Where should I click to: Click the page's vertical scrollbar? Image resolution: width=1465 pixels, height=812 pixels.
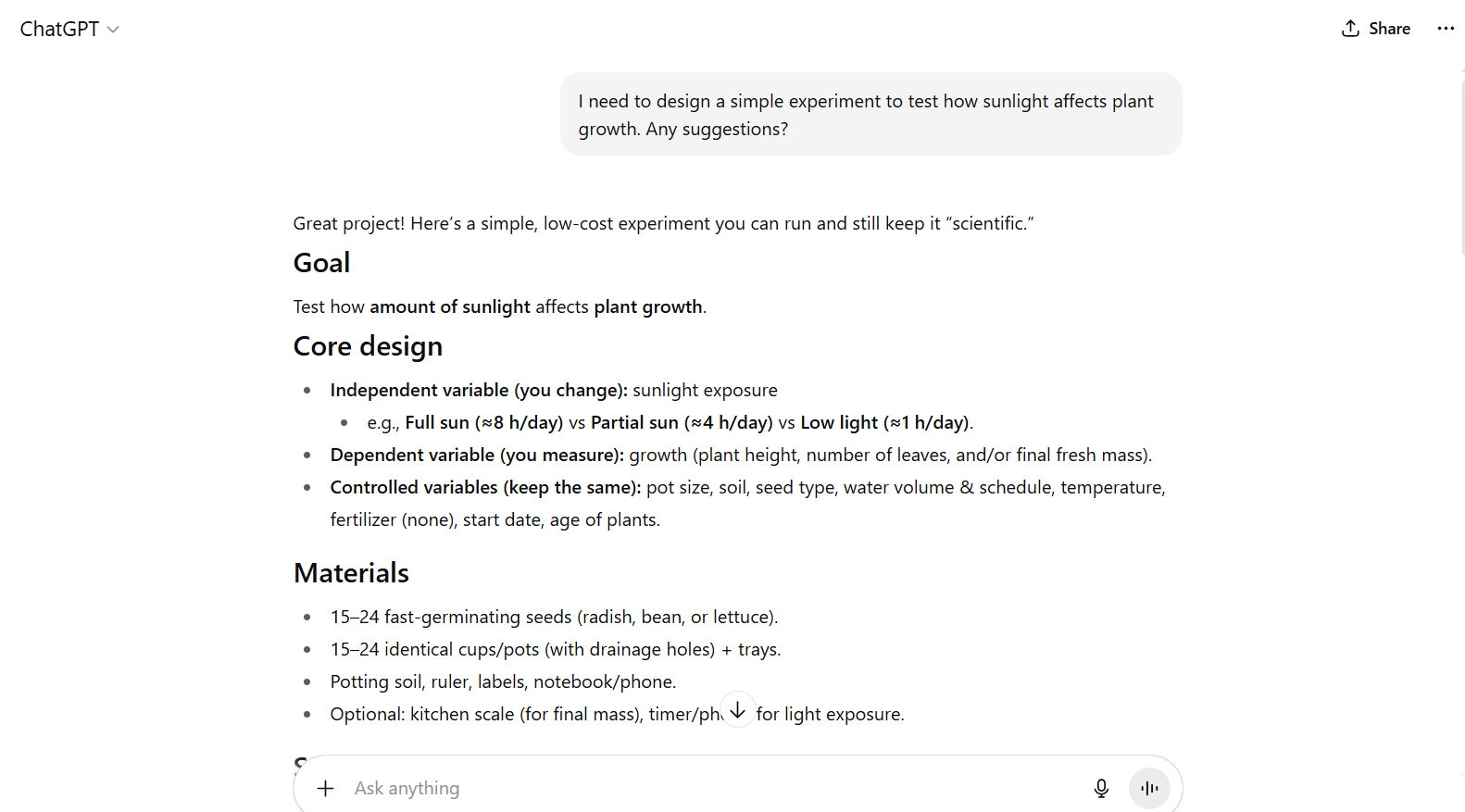1461,165
